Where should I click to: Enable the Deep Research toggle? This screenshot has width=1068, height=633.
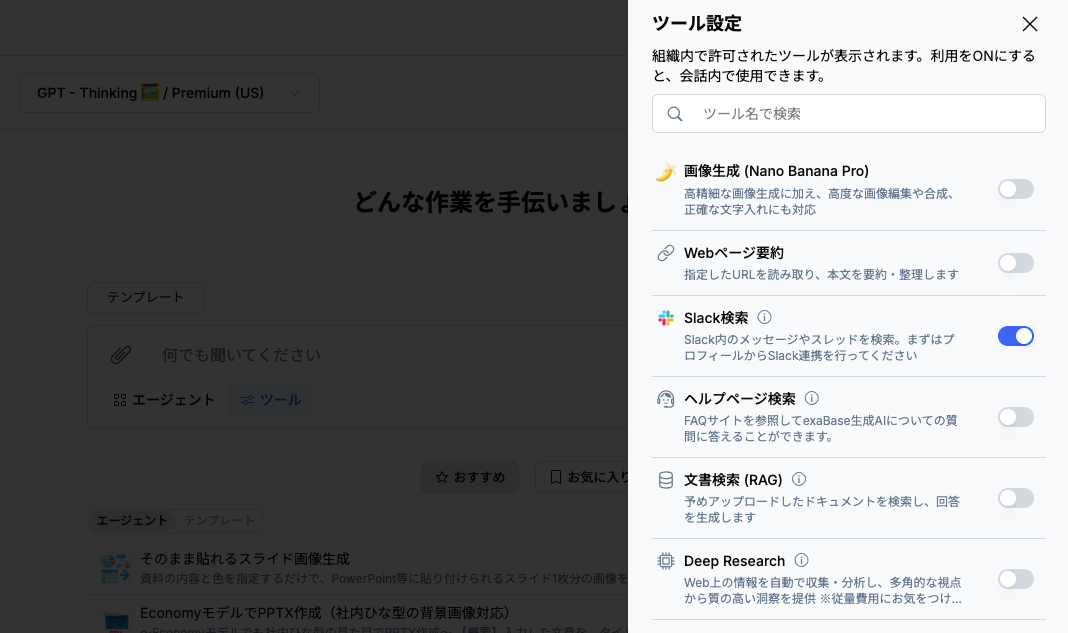1016,579
